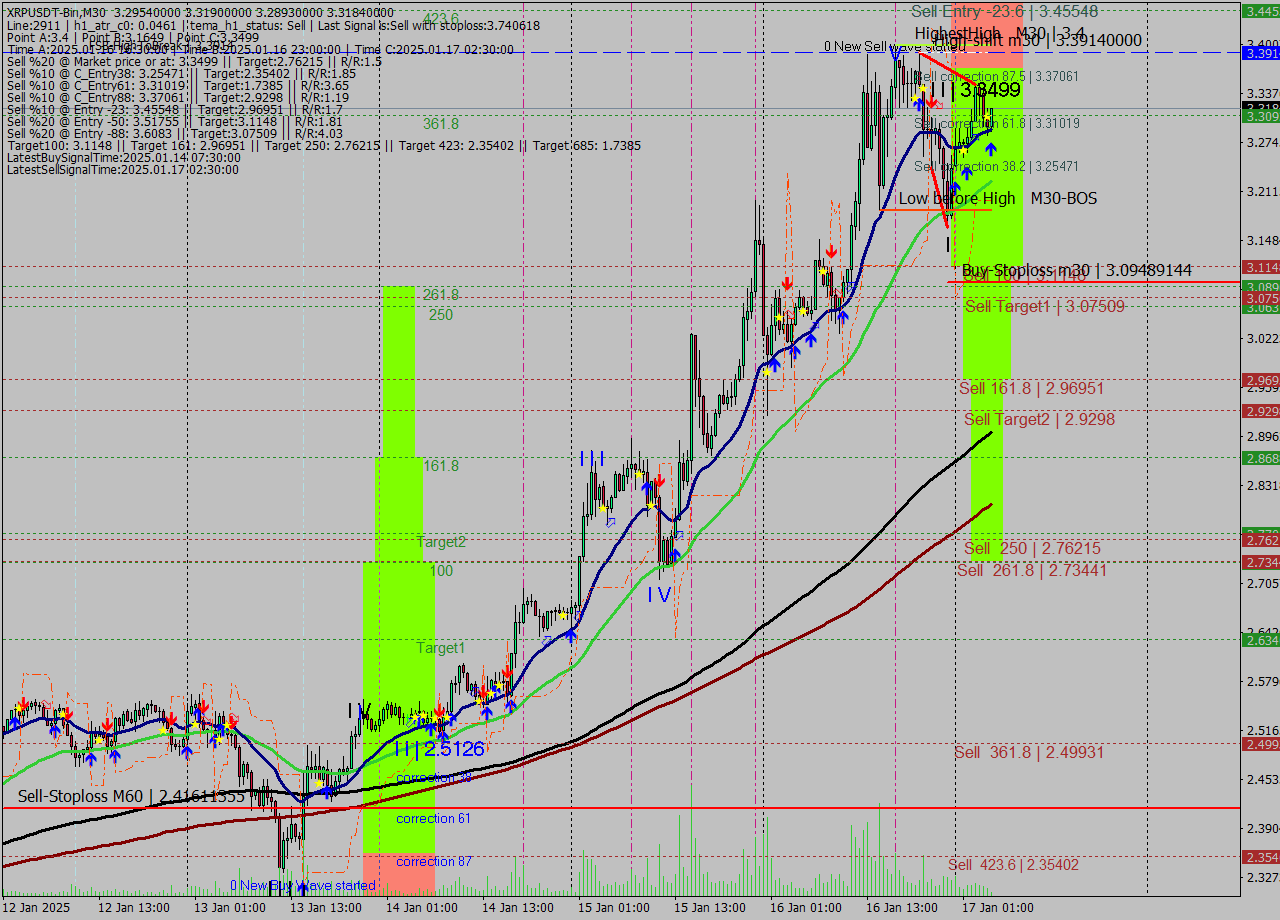Click the 'correction 87' label in red zone
1280x920 pixels.
(x=433, y=861)
